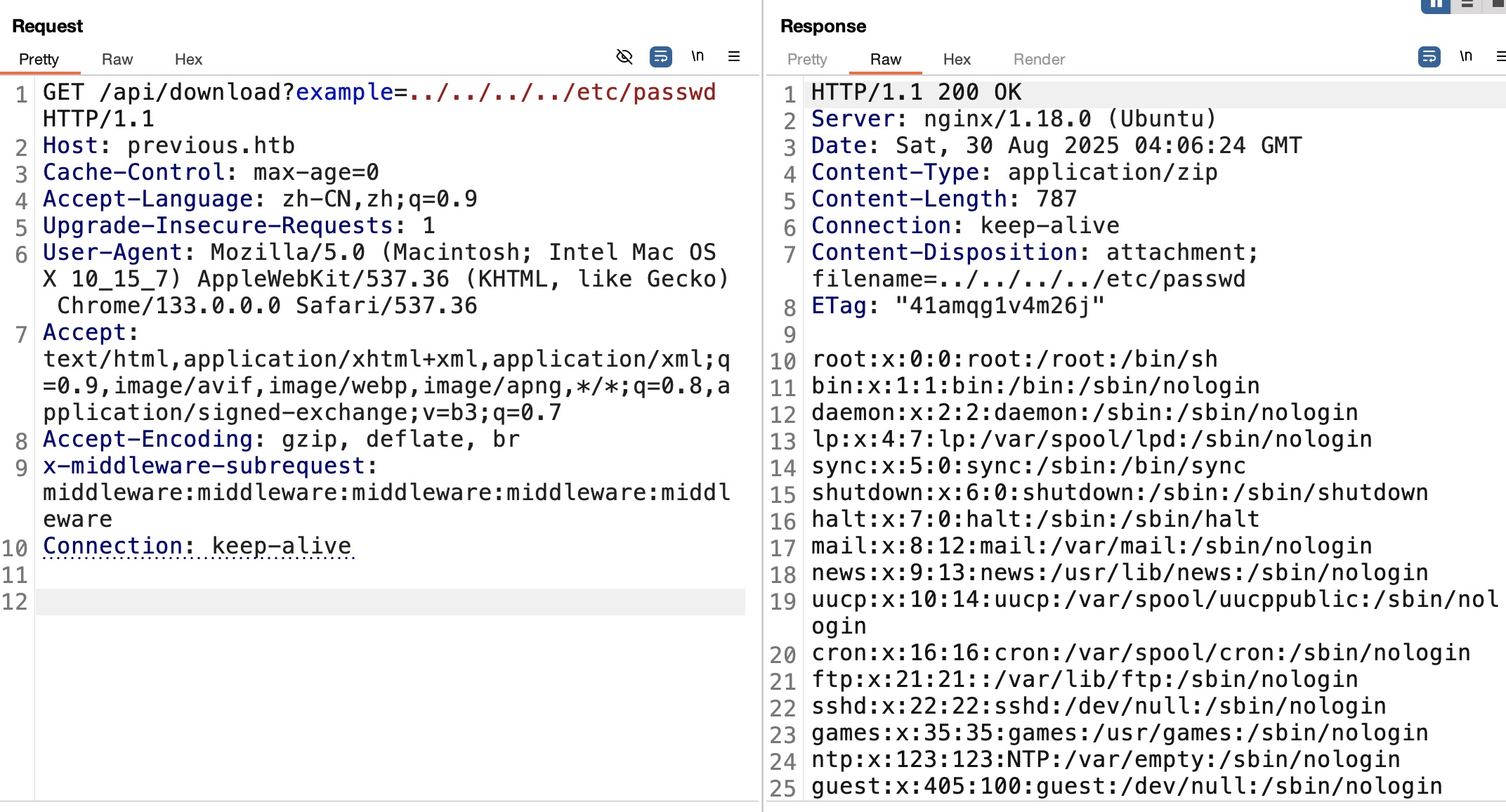Toggle word wrap in Request panel
This screenshot has width=1506, height=812.
660,56
